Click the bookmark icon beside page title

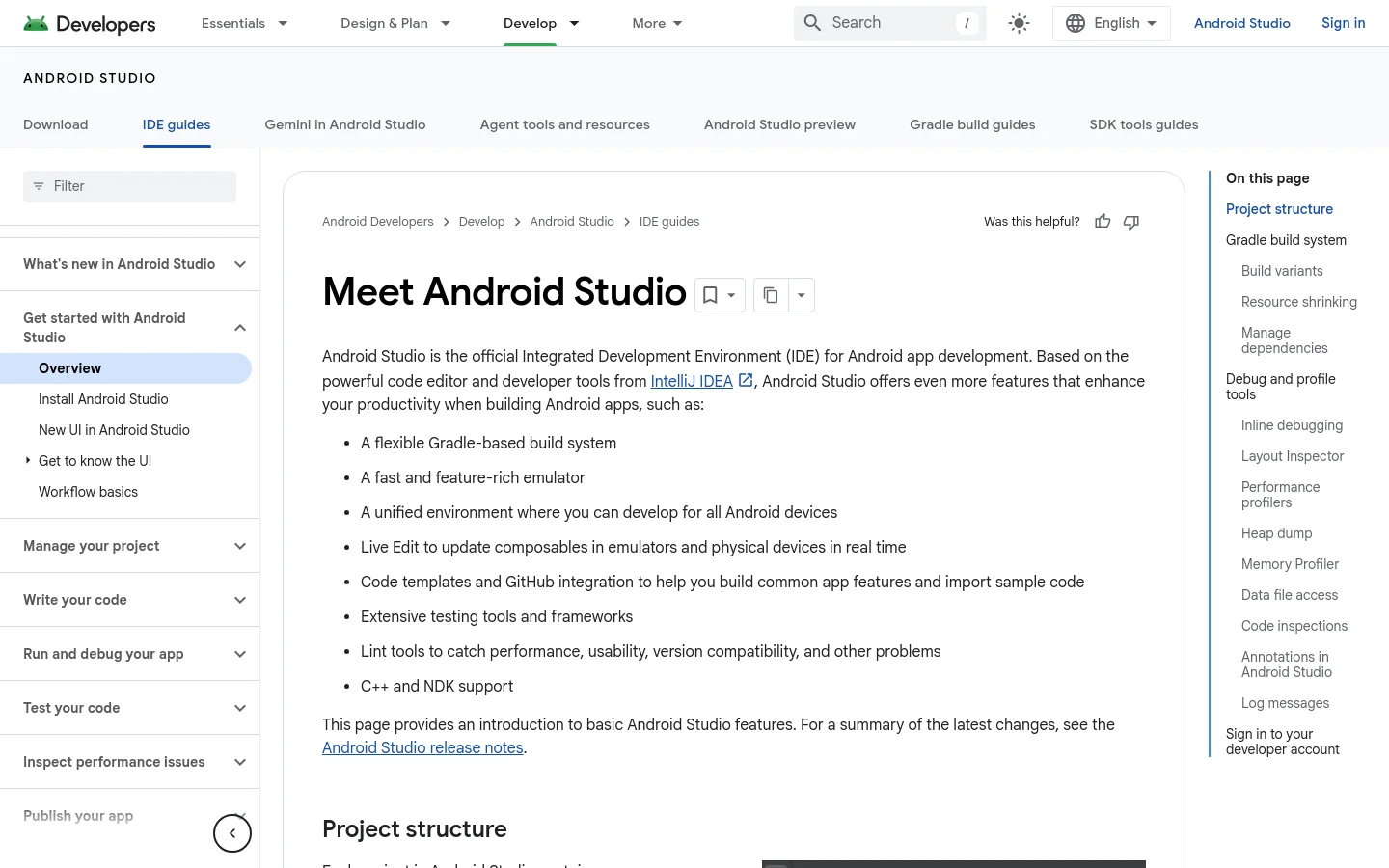tap(710, 295)
